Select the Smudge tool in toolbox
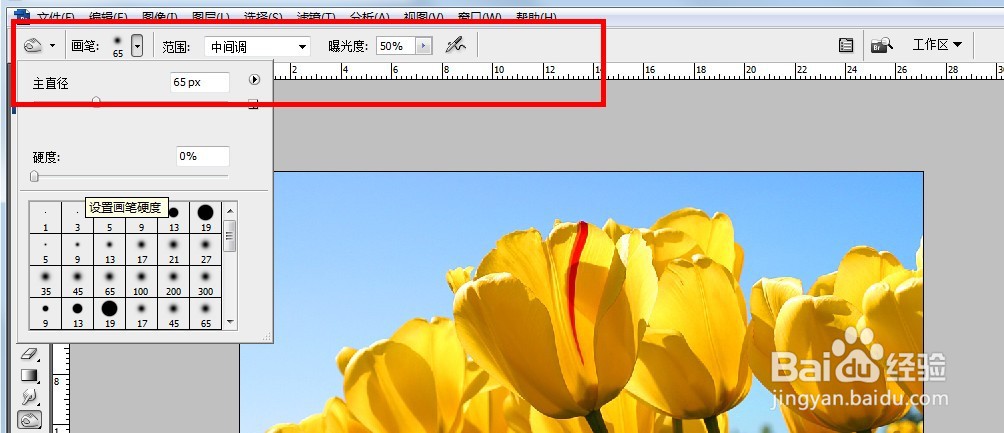Image resolution: width=1004 pixels, height=433 pixels. pos(31,397)
